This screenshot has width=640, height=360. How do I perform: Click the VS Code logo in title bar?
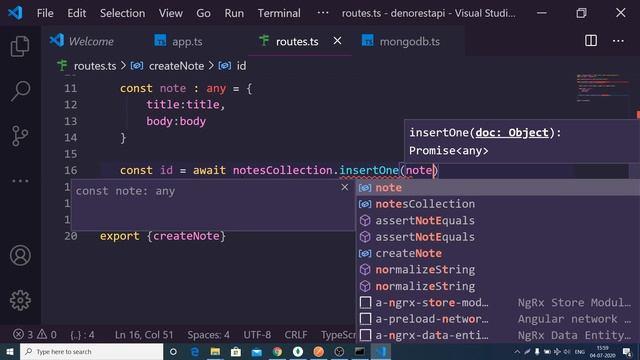[x=15, y=13]
